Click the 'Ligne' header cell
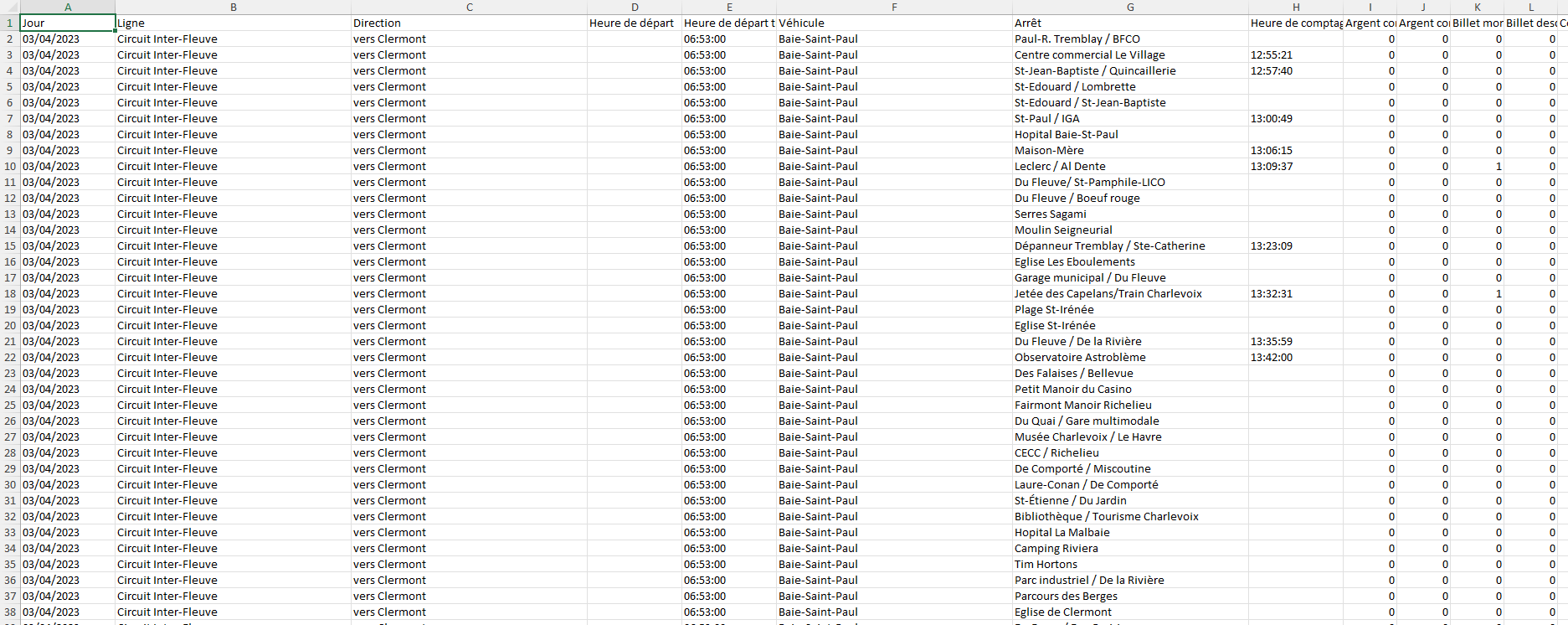 point(234,23)
